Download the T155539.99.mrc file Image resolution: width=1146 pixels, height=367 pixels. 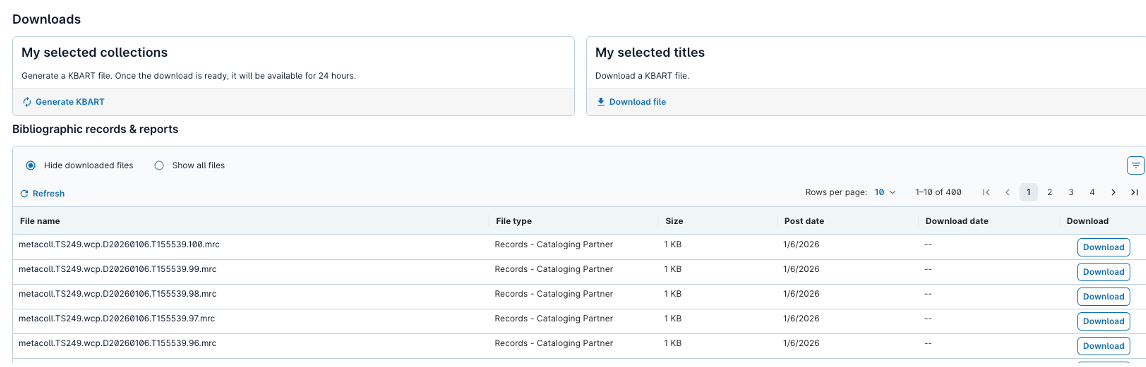[x=1104, y=272]
